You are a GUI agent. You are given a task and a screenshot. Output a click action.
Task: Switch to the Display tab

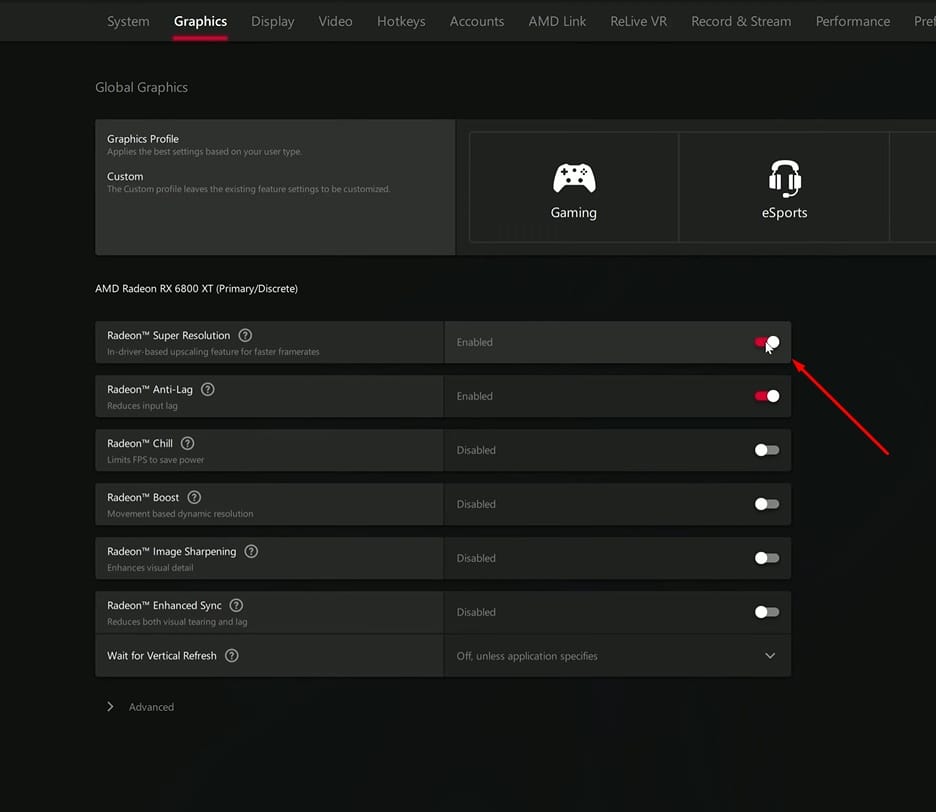click(x=272, y=20)
